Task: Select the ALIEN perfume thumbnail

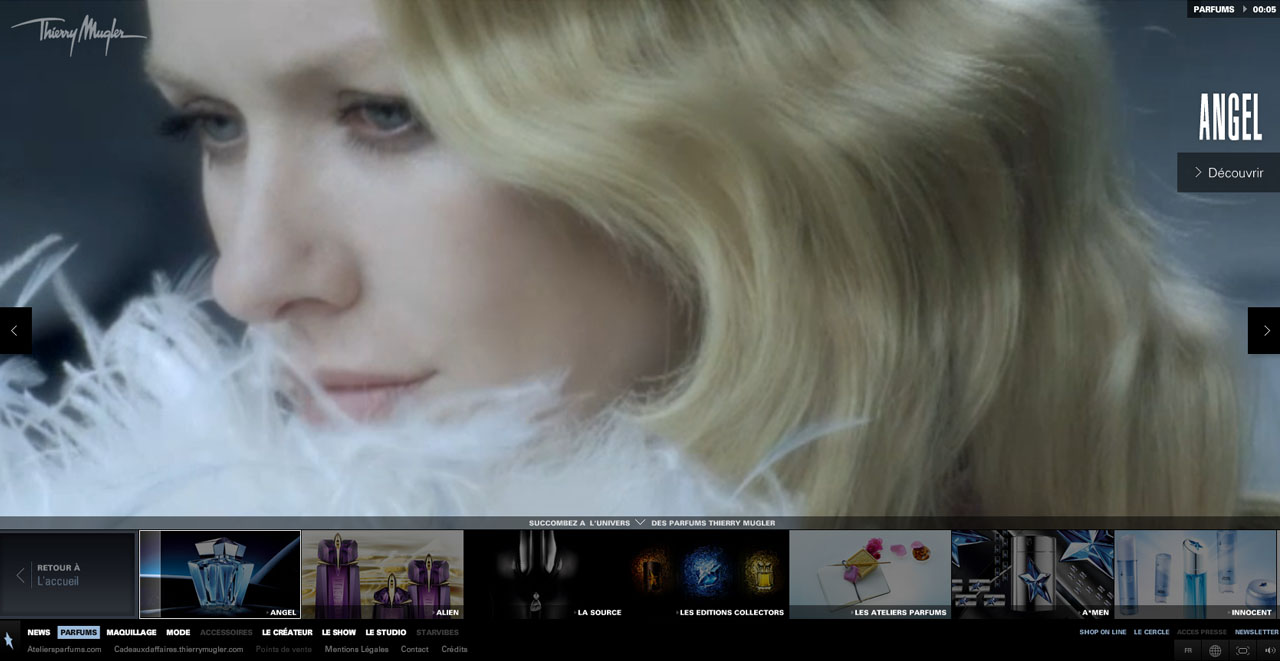Action: (382, 573)
